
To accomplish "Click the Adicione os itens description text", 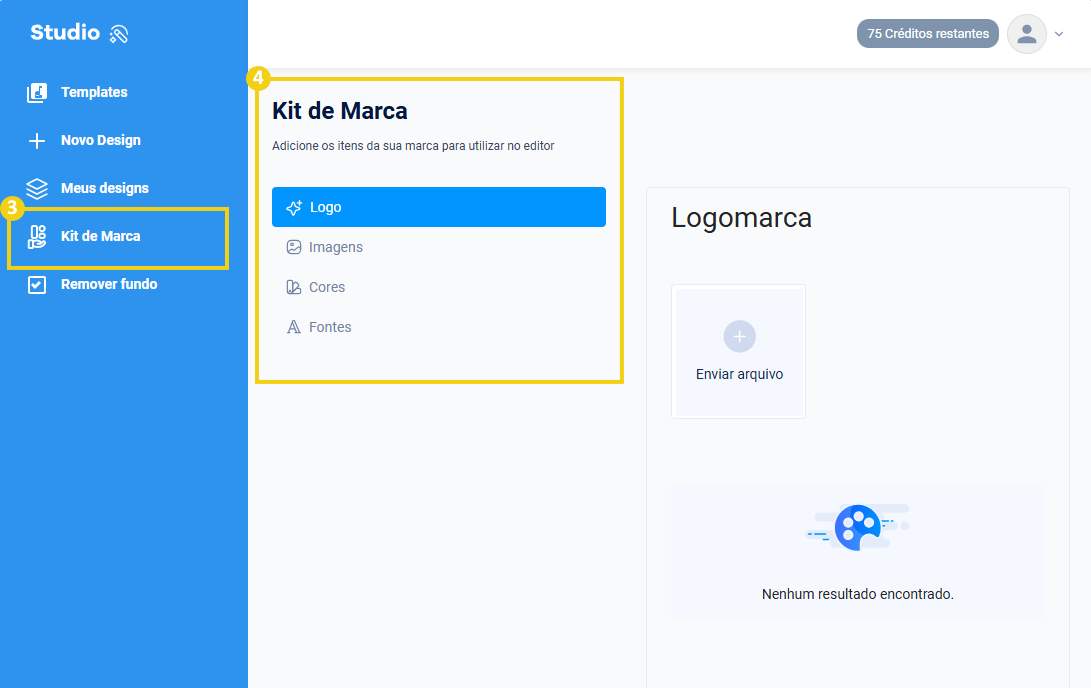I will 413,146.
